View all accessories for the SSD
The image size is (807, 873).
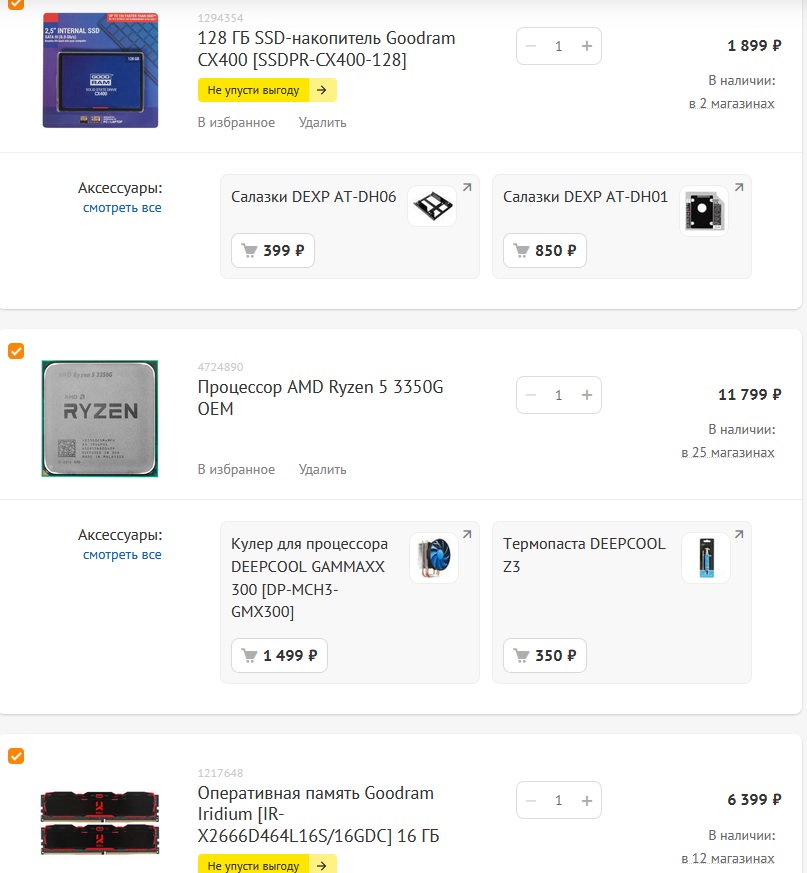point(122,208)
